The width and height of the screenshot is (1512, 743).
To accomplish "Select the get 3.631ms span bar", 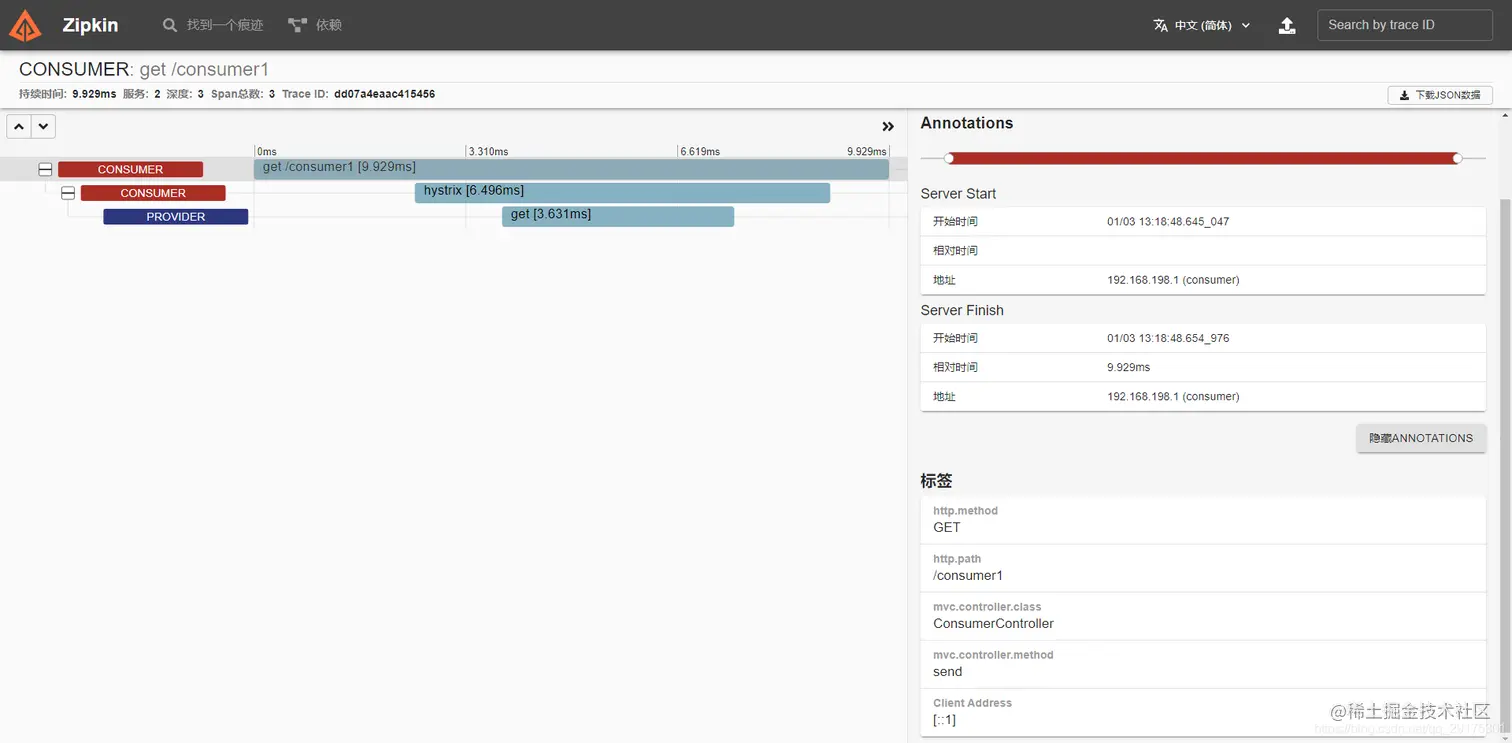I will tap(618, 216).
